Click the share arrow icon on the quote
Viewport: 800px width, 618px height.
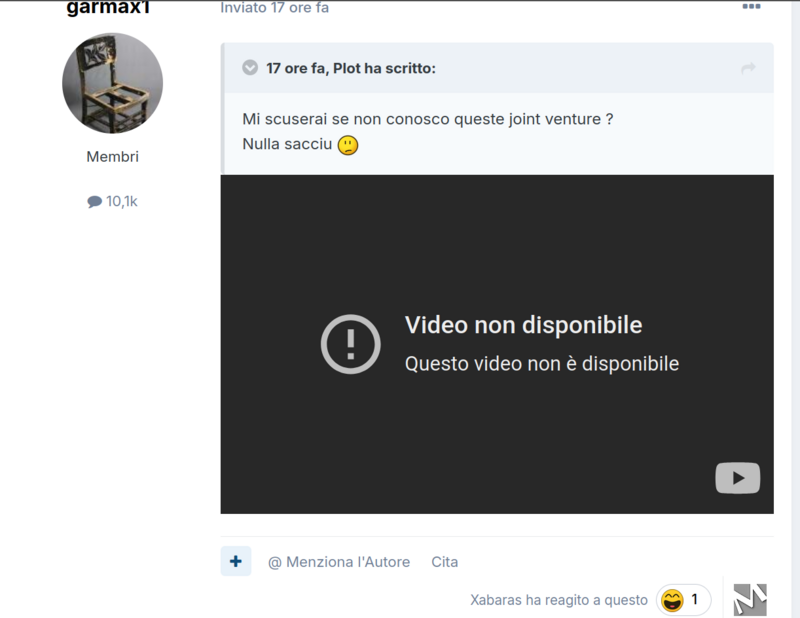point(747,68)
